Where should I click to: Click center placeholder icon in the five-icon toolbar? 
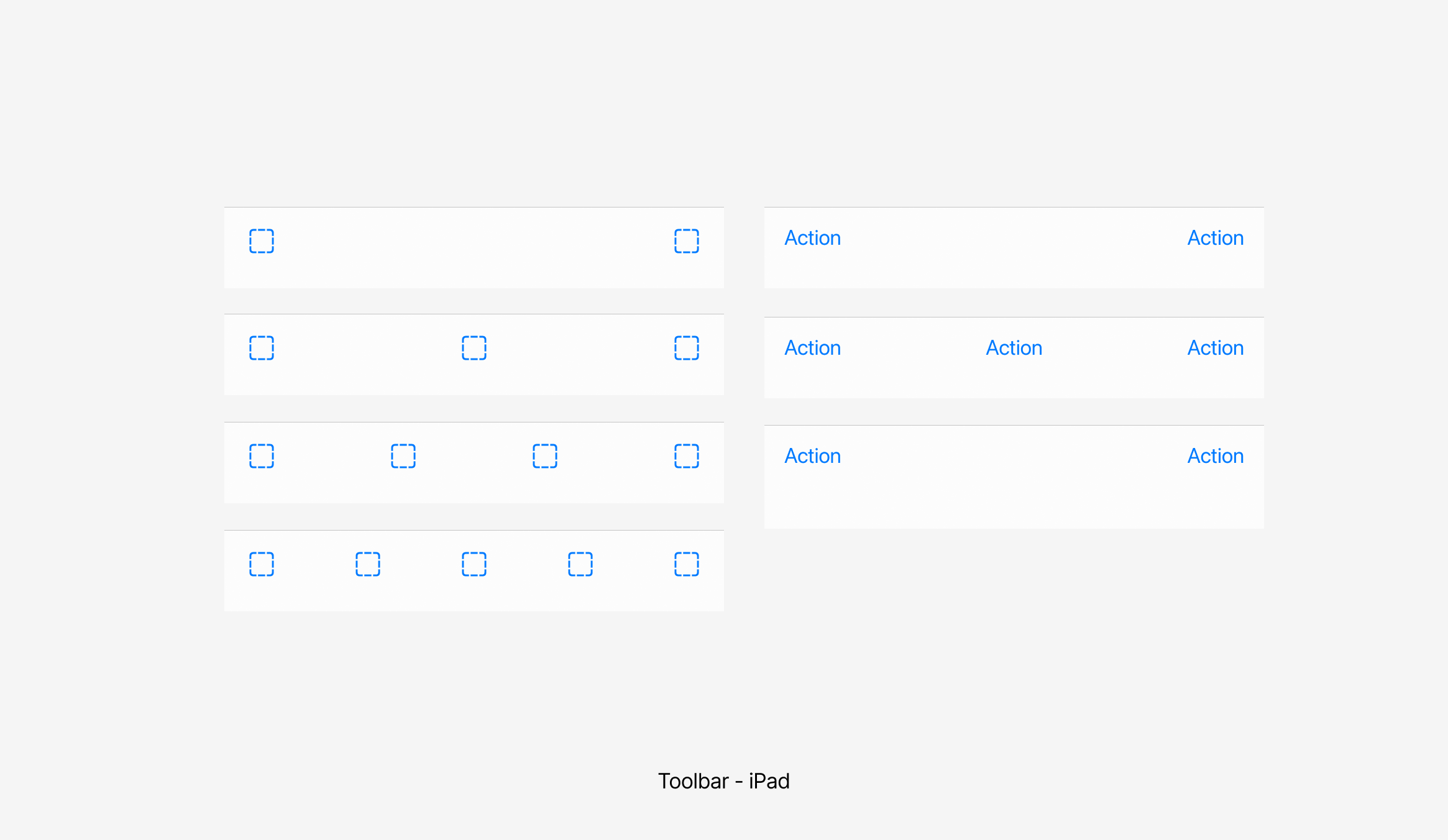(474, 564)
